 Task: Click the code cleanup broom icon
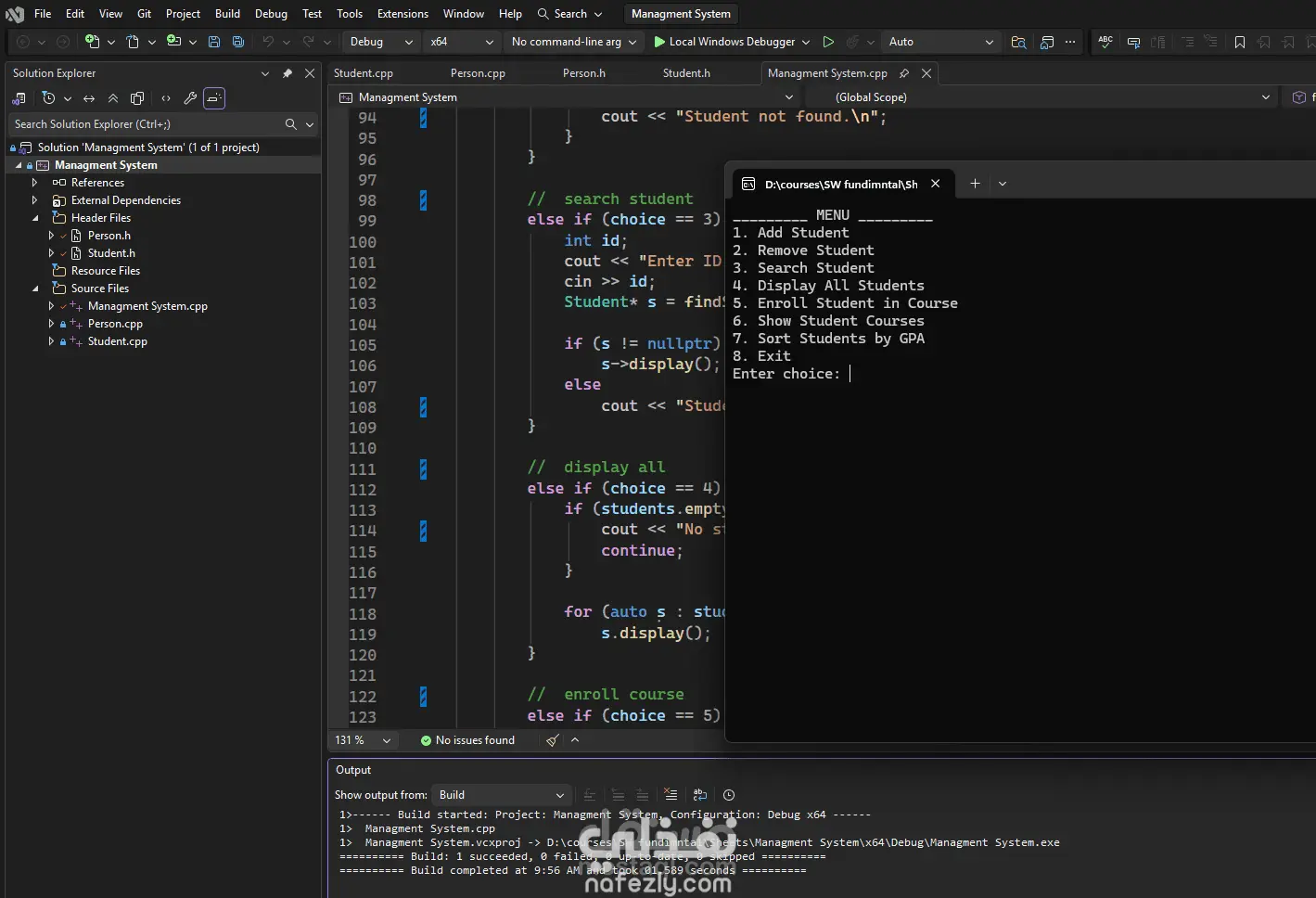point(553,740)
